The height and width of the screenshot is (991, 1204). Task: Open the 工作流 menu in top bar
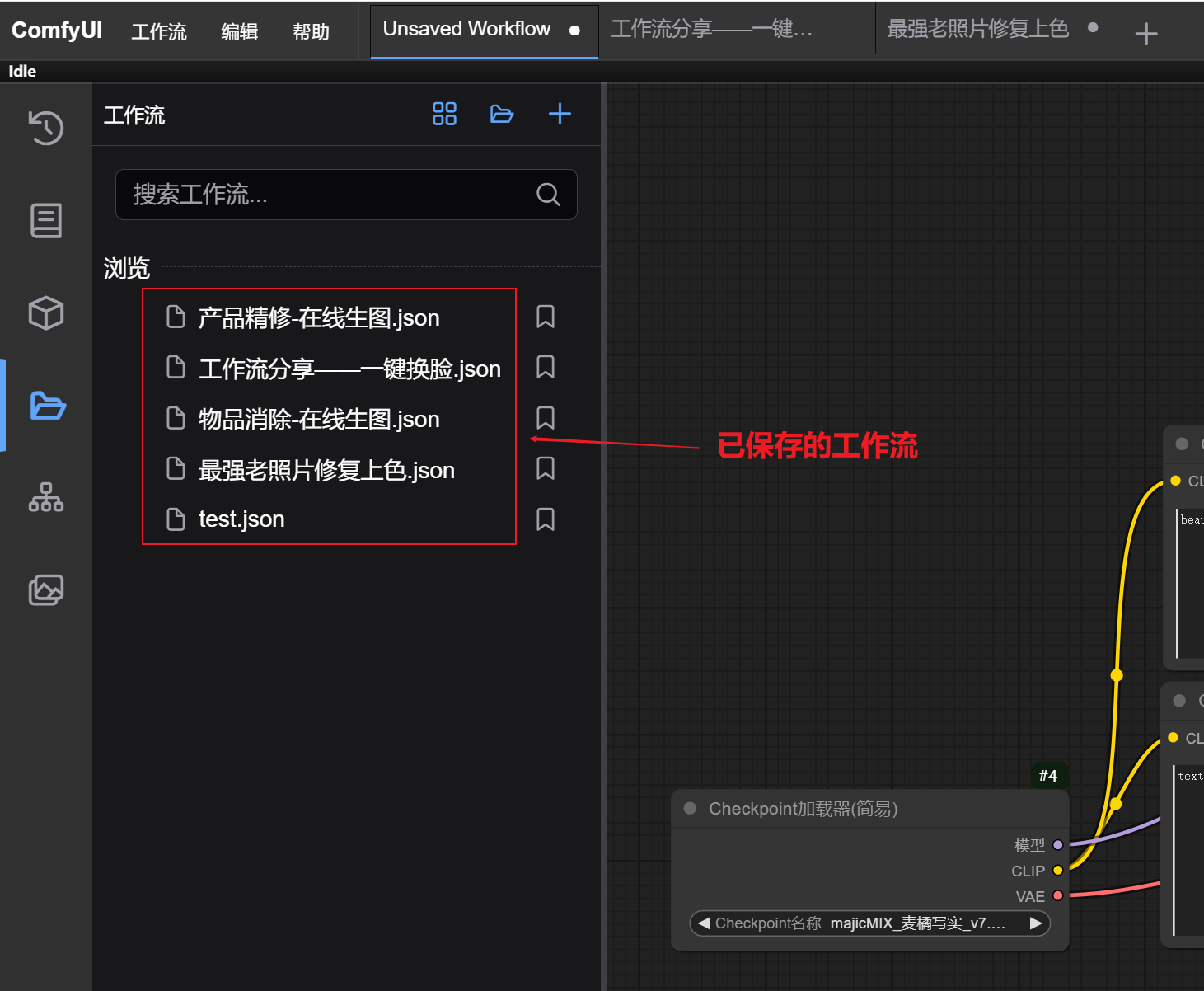159,31
